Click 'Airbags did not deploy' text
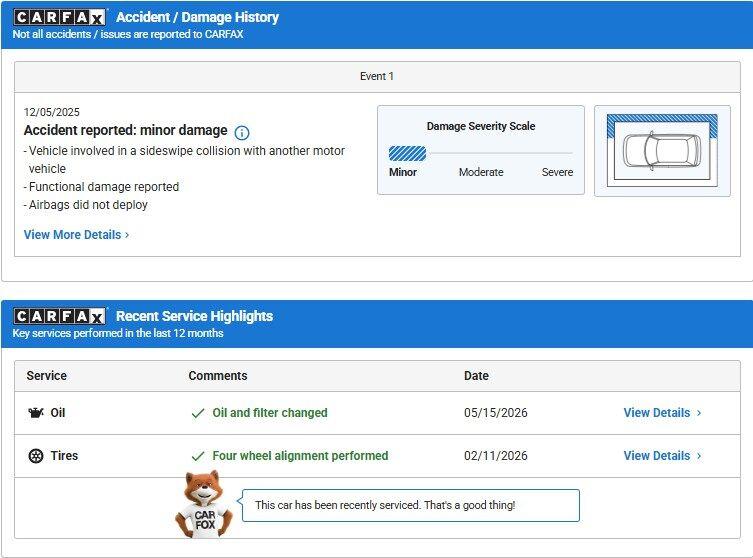The width and height of the screenshot is (753, 558). tap(86, 205)
